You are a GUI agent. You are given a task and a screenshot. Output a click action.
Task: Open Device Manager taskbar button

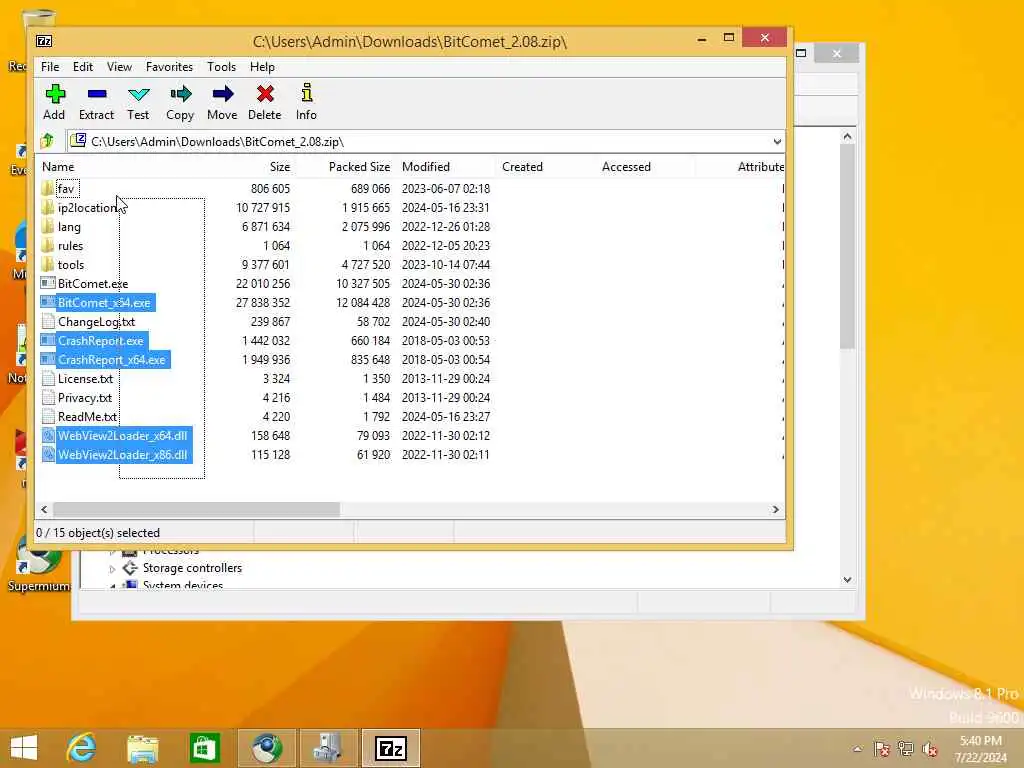click(328, 748)
